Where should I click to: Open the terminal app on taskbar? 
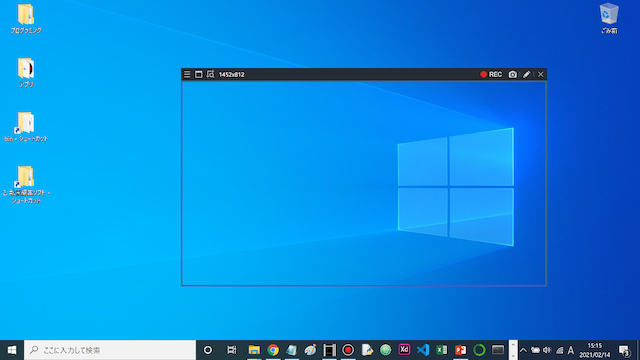498,350
